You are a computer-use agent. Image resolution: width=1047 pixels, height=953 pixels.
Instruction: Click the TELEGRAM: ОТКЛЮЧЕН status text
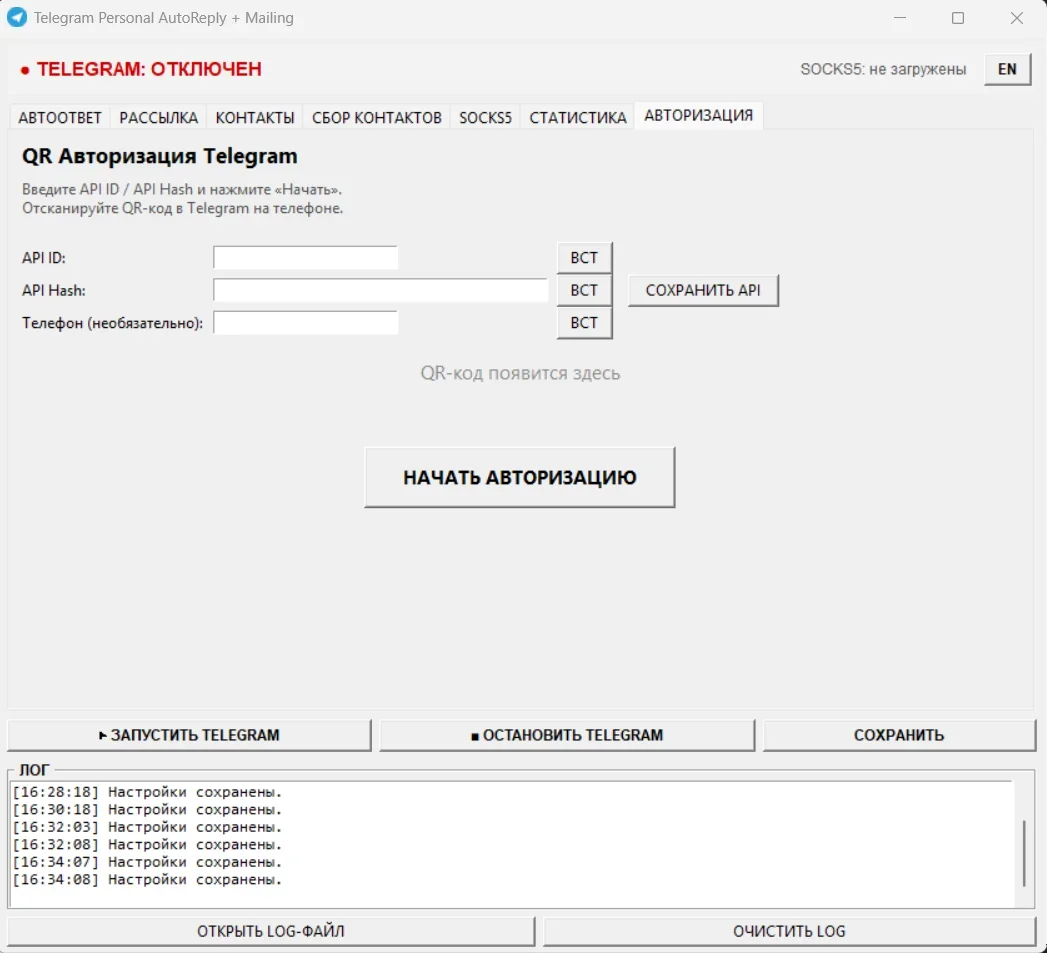click(x=149, y=69)
